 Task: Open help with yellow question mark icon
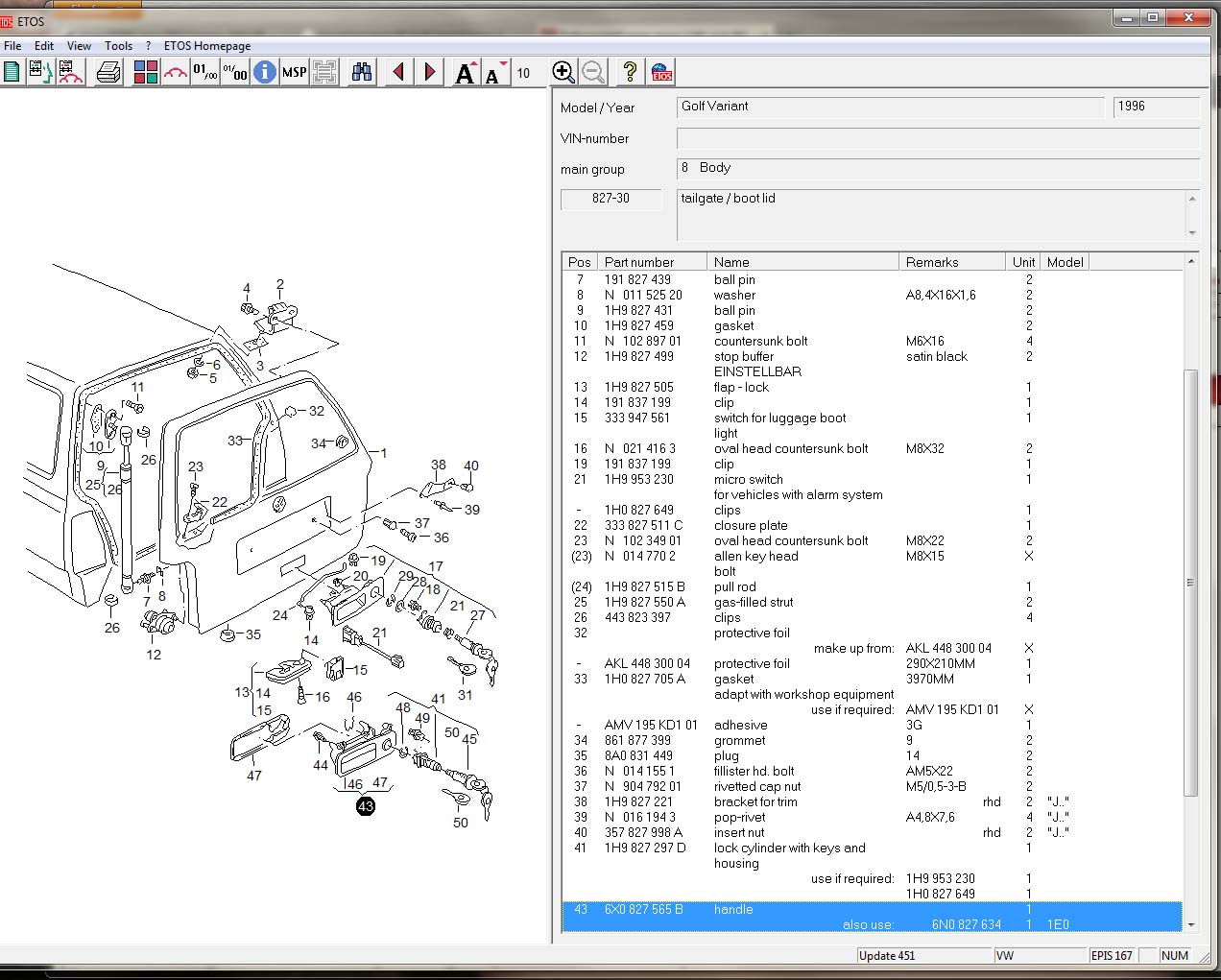pos(630,72)
